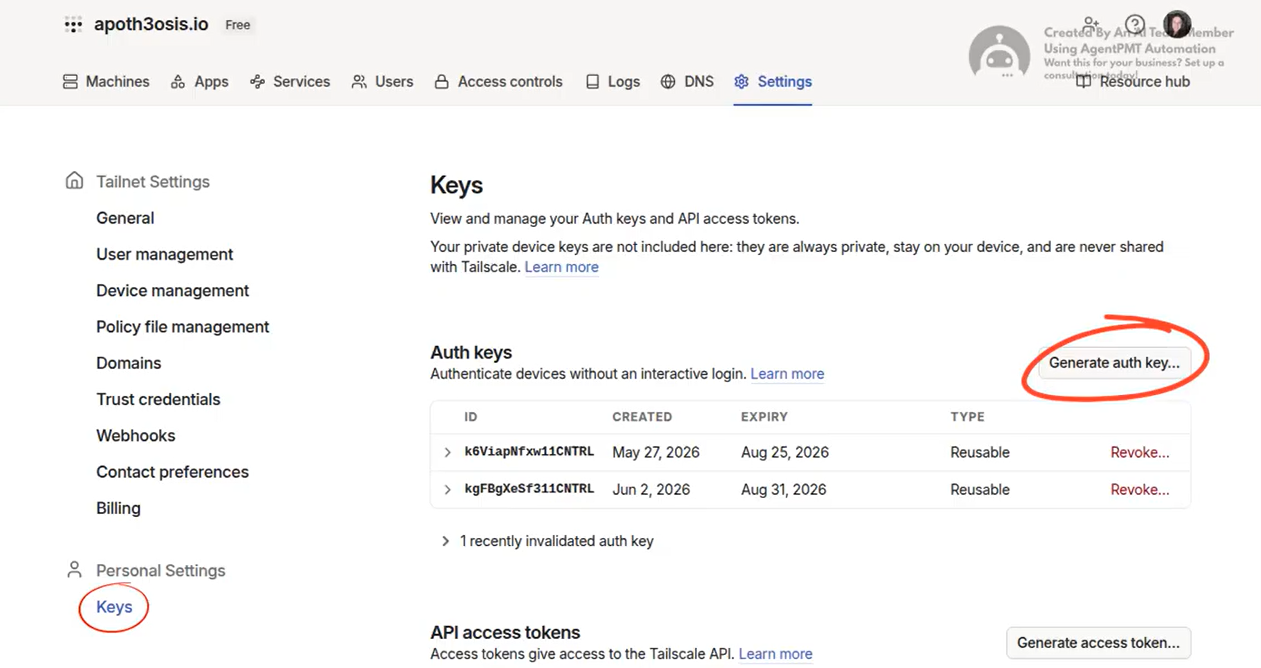
Task: Click the Services icon in navigation
Action: point(257,82)
